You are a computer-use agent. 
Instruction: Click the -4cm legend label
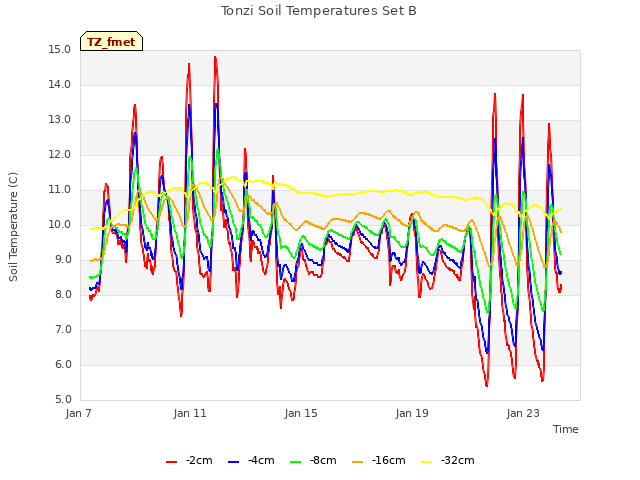tap(261, 460)
